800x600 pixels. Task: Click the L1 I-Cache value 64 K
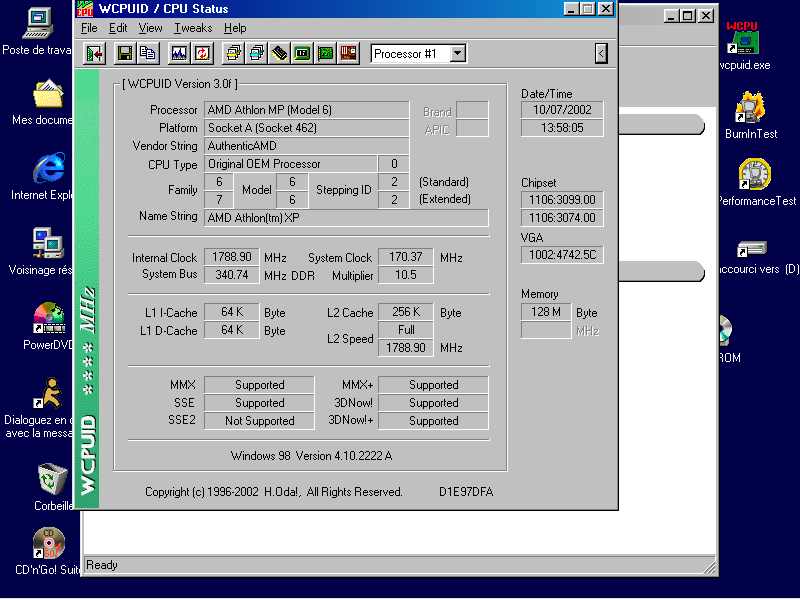(232, 312)
